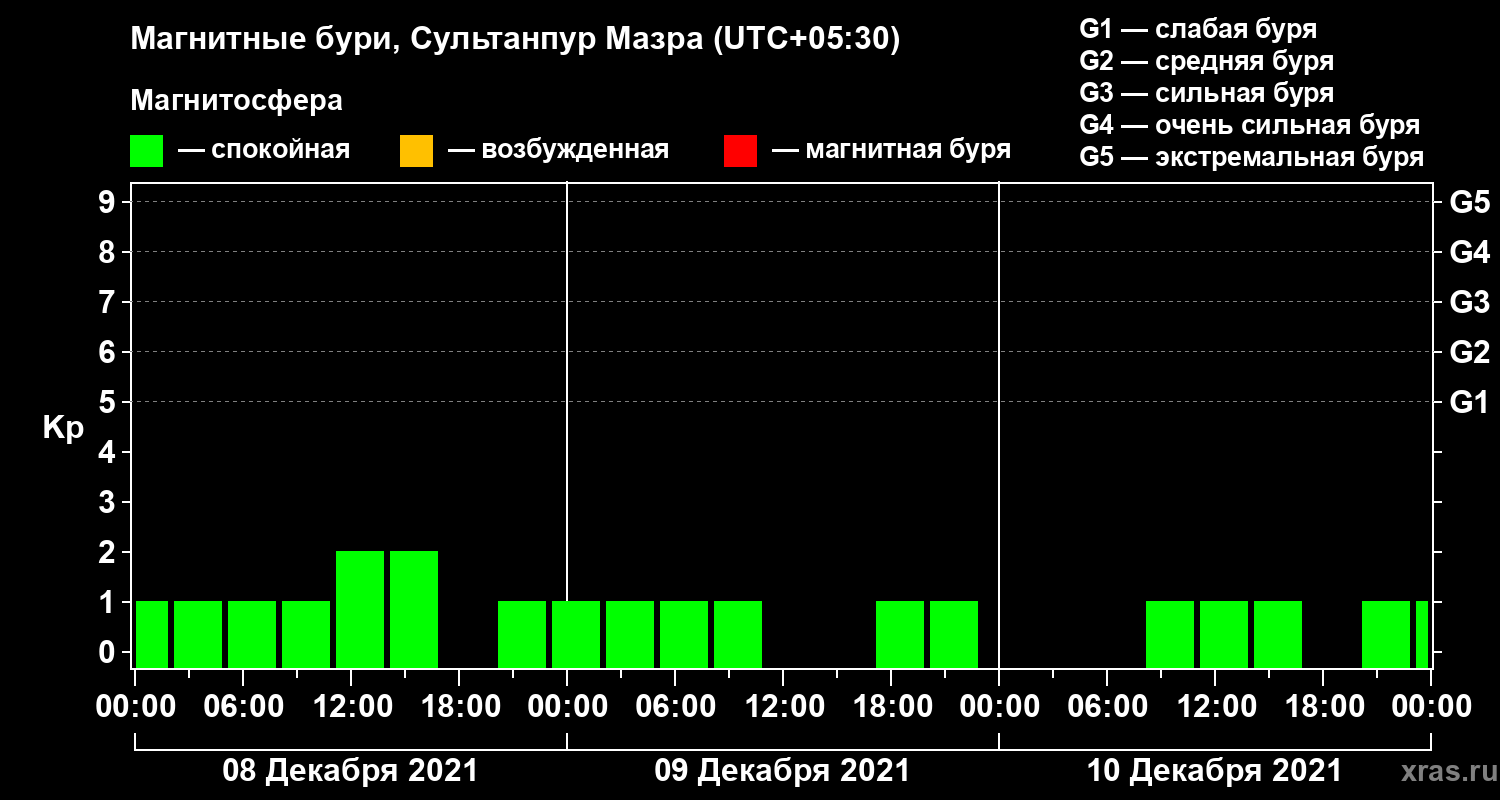Click the '06:00' time label of 08 Декабря
The width and height of the screenshot is (1500, 800).
243,706
